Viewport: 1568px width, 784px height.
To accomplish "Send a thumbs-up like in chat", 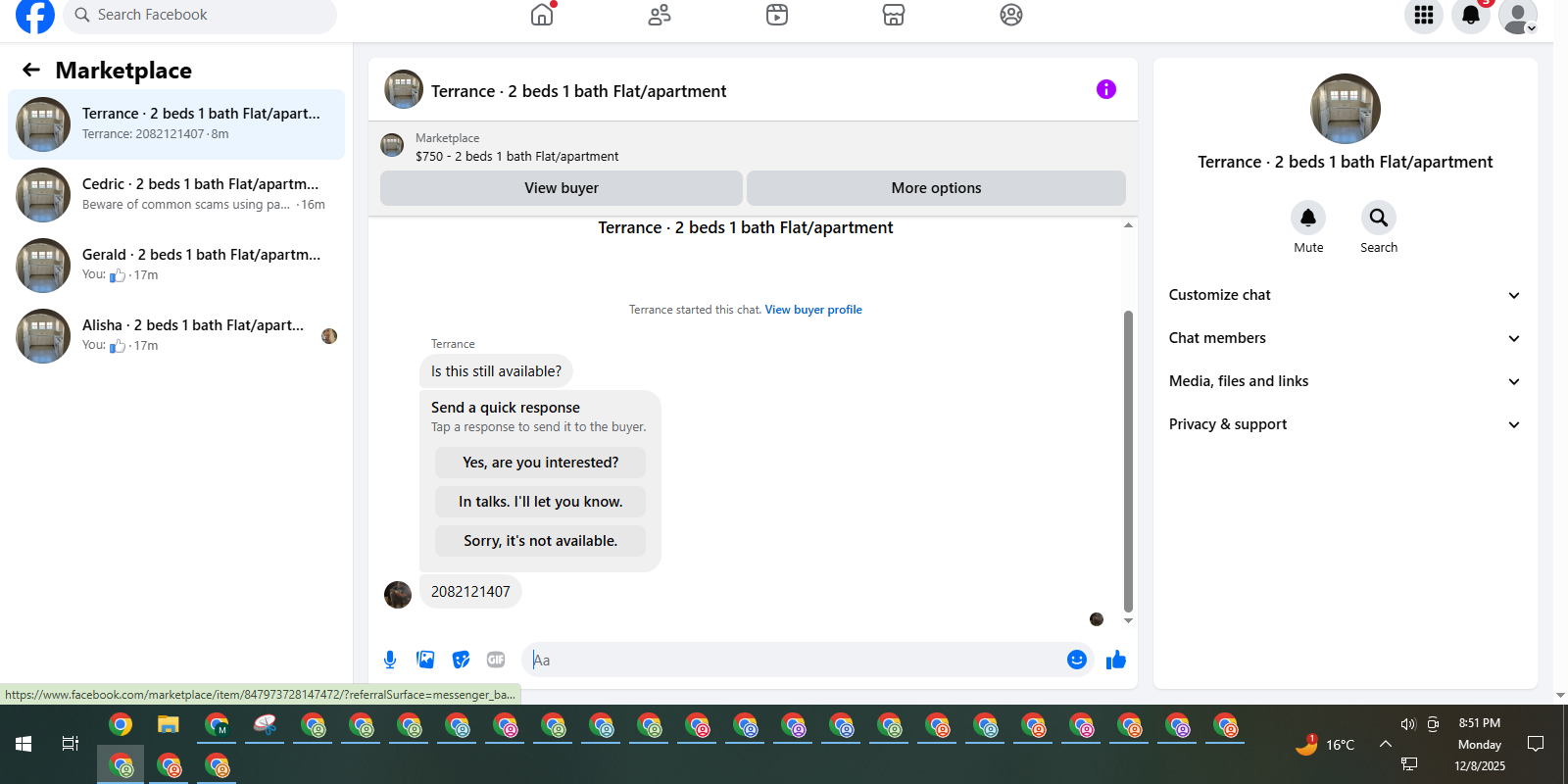I will (x=1116, y=660).
